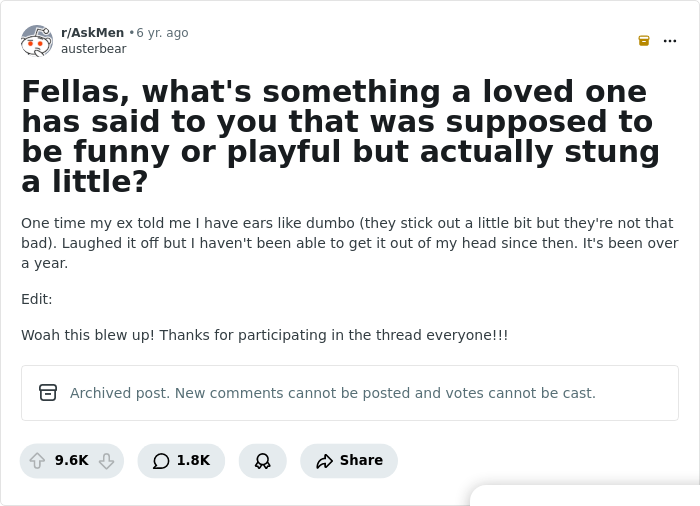The width and height of the screenshot is (700, 506).
Task: Open the r/AskMen subreddit link
Action: coord(92,33)
